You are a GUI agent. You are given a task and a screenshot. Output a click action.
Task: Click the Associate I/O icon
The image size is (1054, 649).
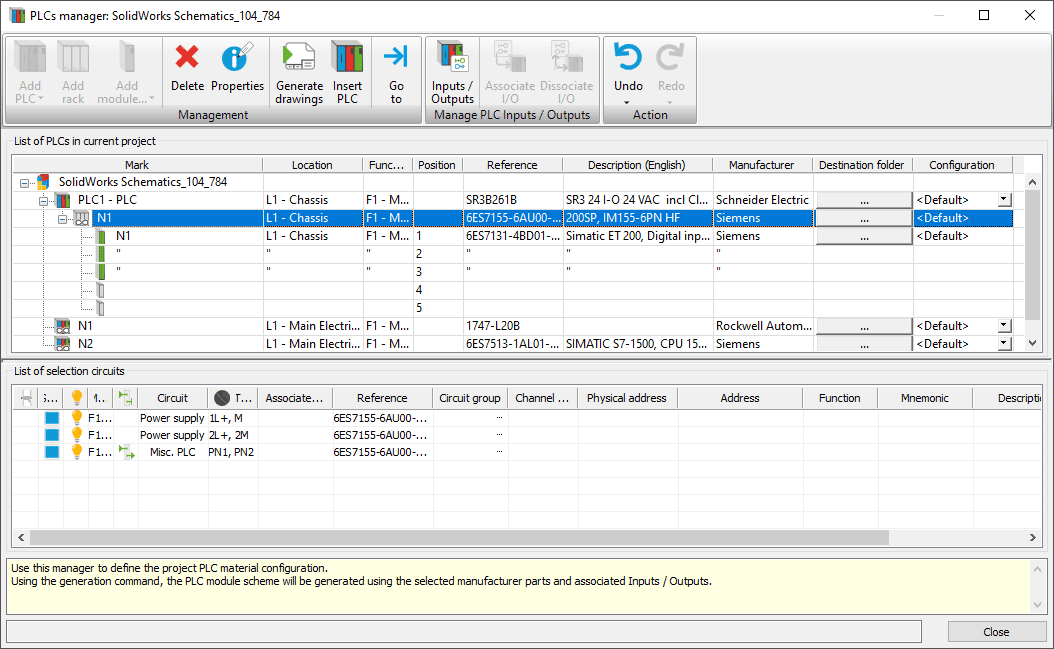510,57
